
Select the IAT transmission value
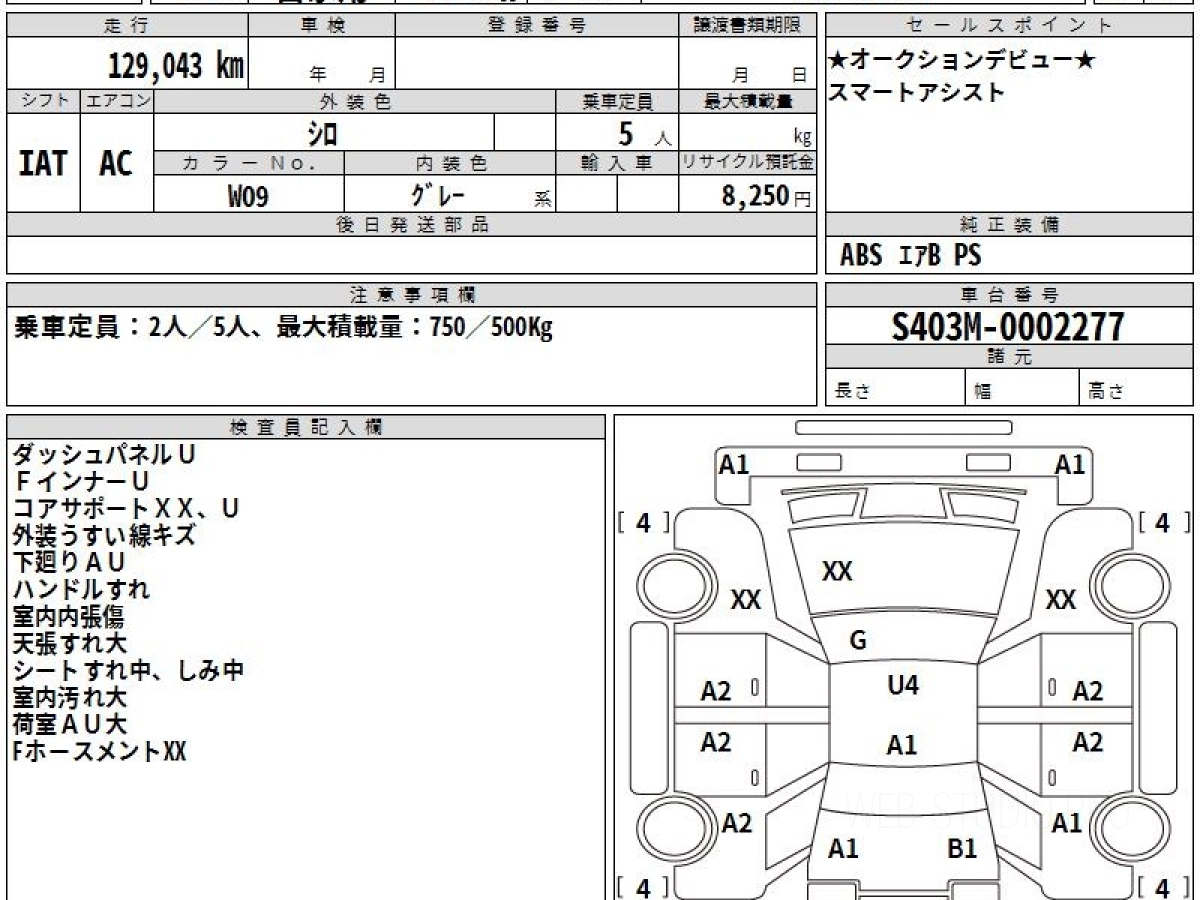pyautogui.click(x=43, y=163)
